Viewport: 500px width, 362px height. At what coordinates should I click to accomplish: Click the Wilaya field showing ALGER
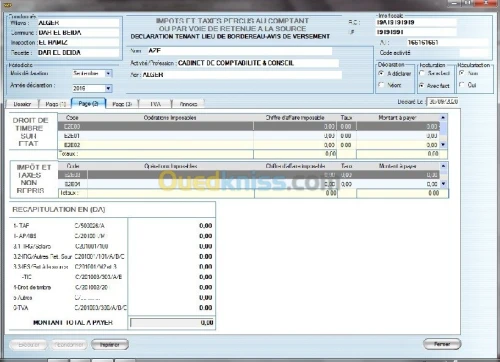(x=78, y=23)
